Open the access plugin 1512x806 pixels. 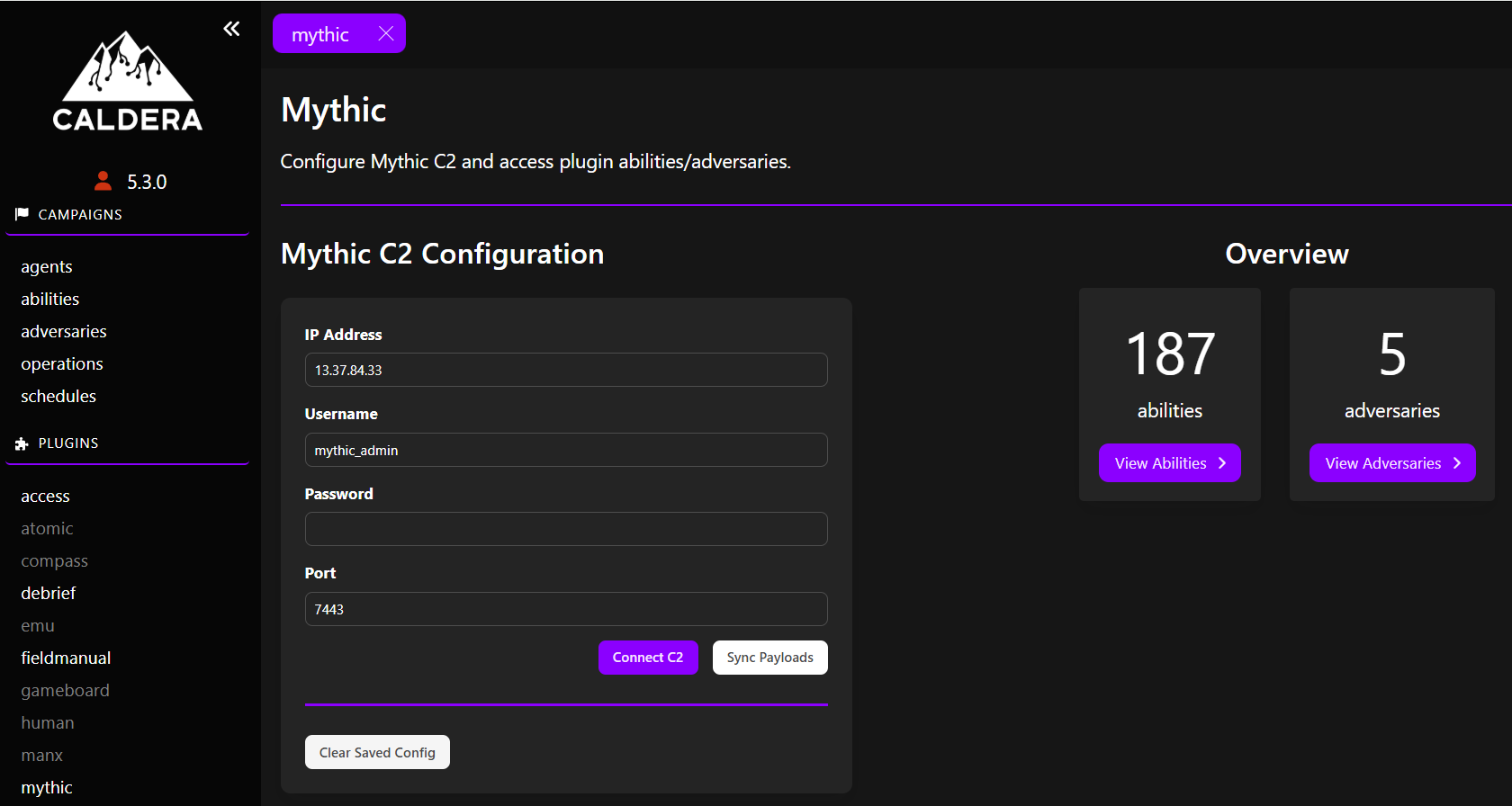pyautogui.click(x=45, y=496)
